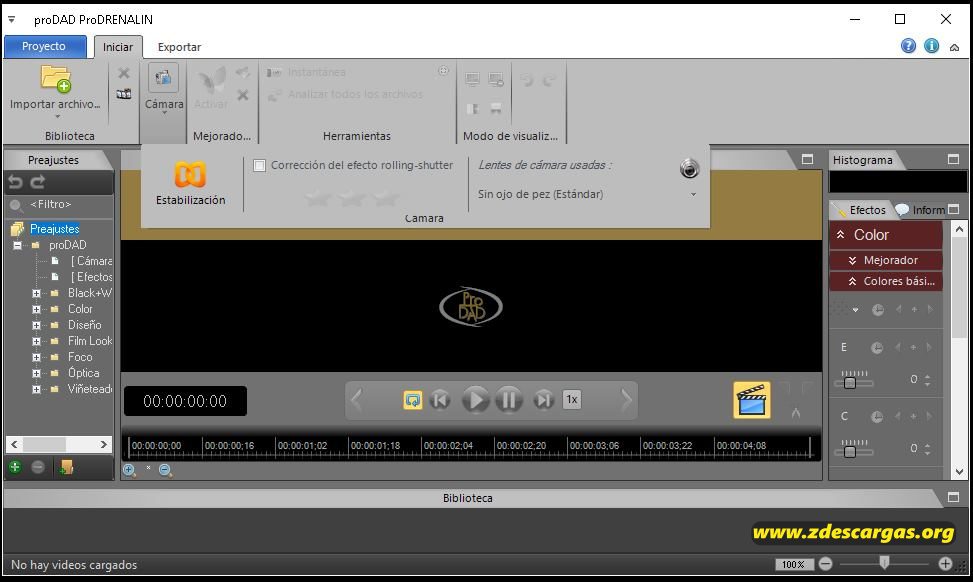Switch to the Iniciar ribbon tab
The image size is (973, 582).
point(118,47)
